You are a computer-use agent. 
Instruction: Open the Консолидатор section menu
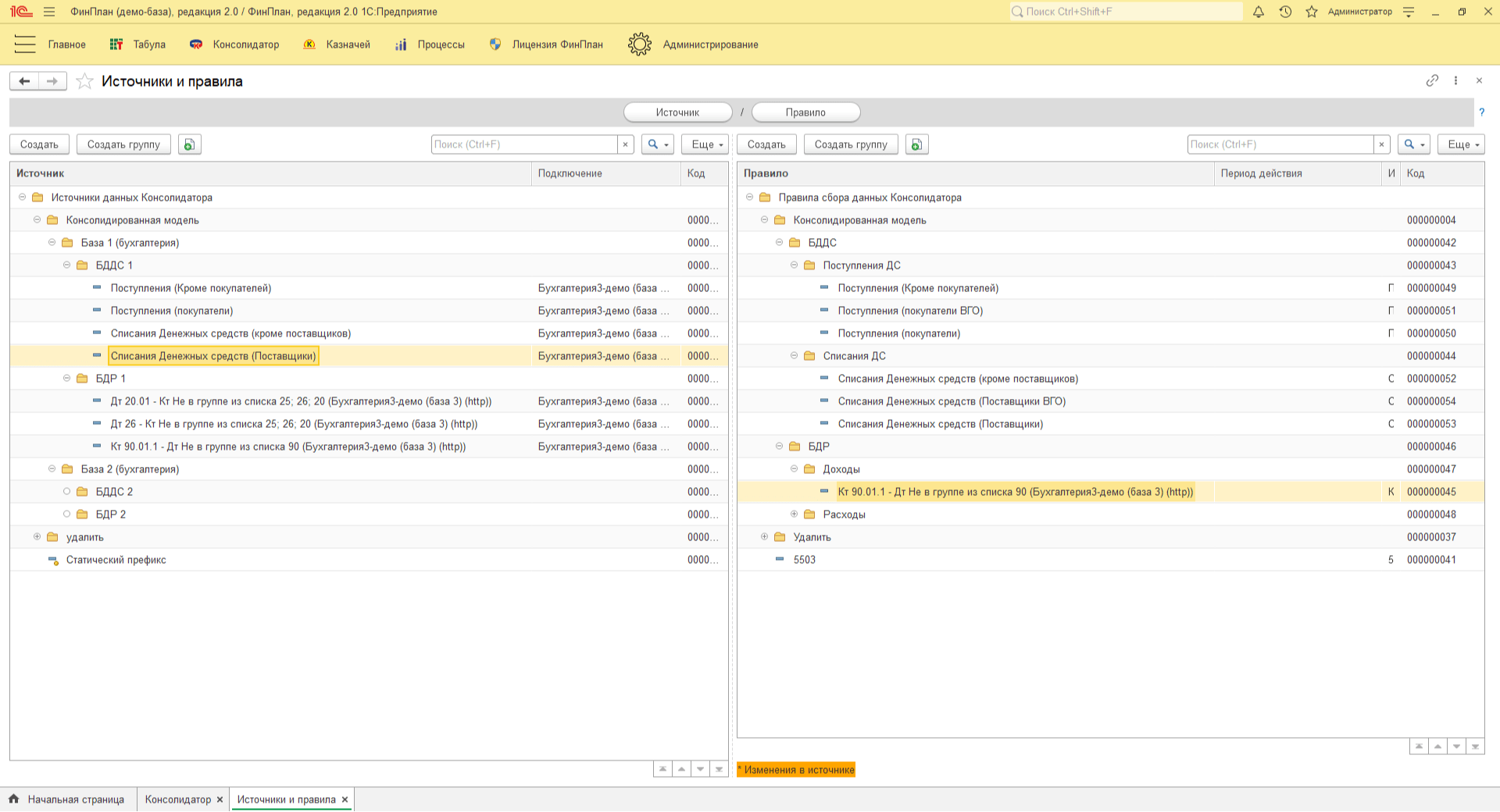234,45
